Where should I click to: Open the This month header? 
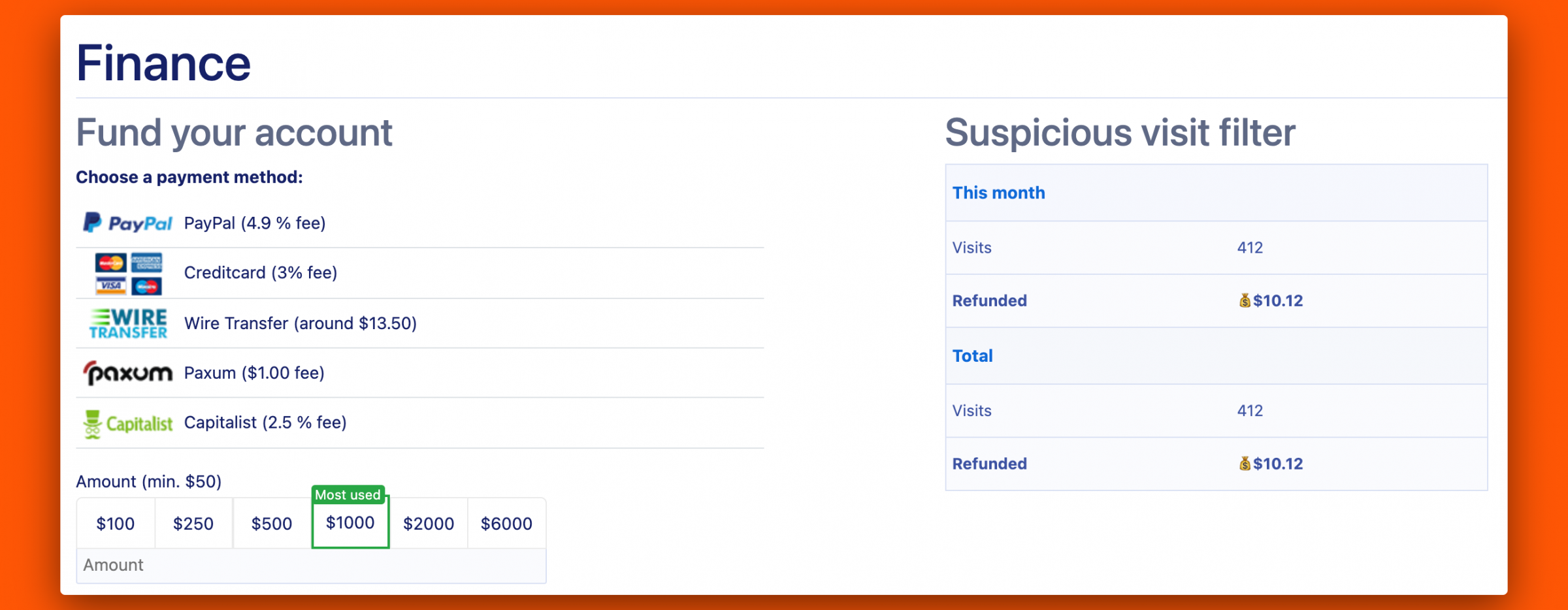[998, 193]
